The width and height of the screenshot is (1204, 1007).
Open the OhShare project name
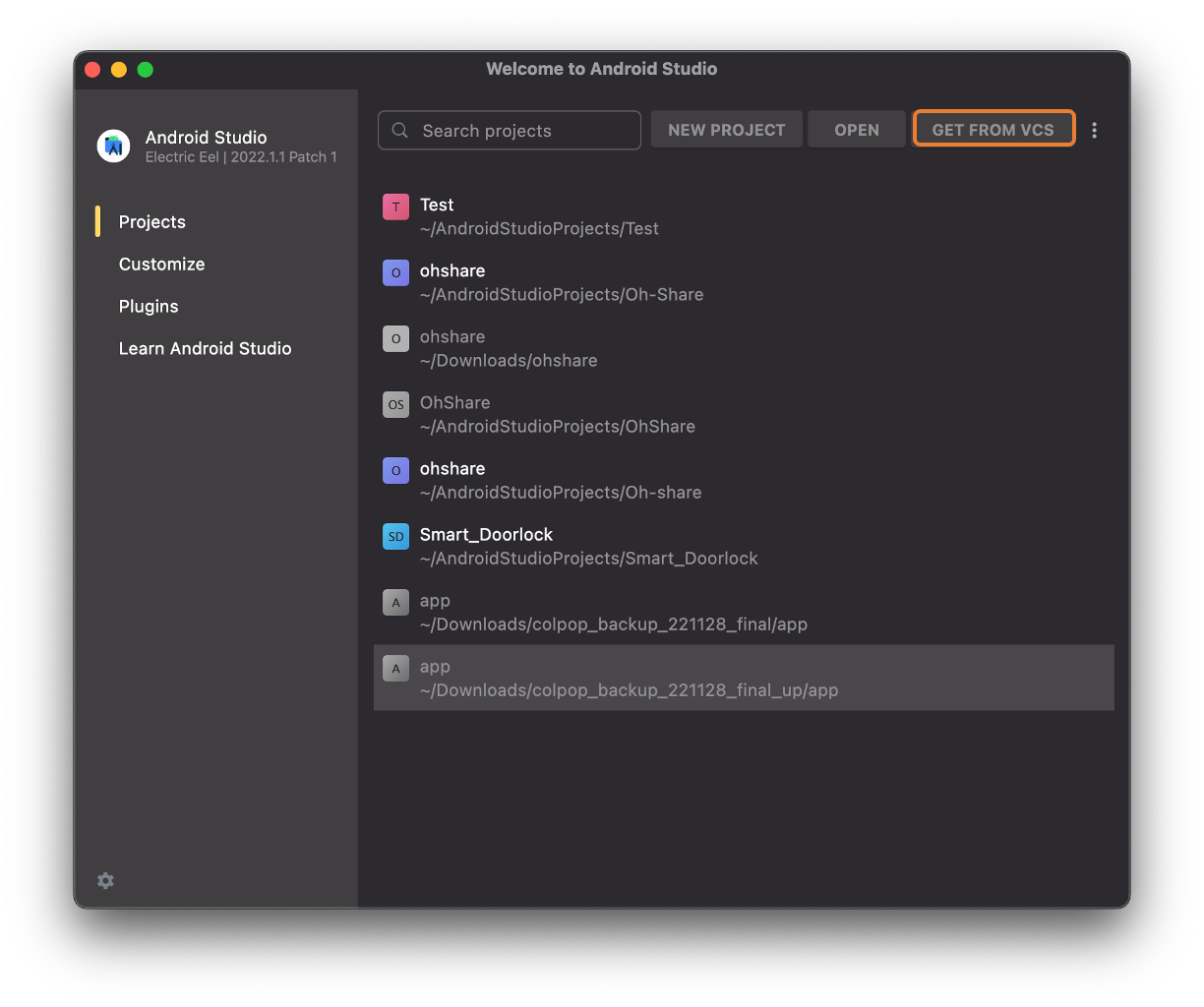[454, 402]
